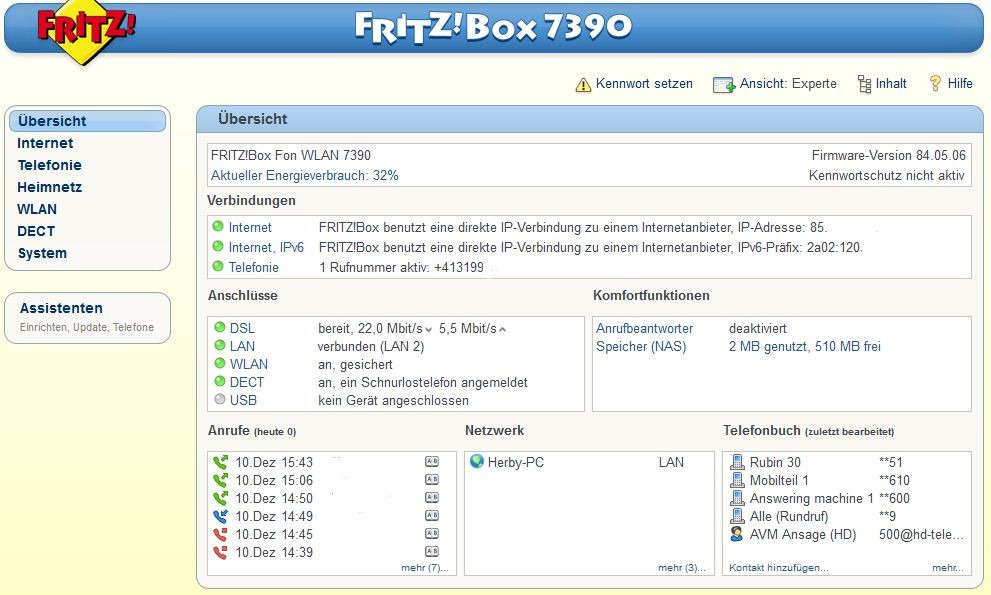Click the Hilfe lightbulb icon
This screenshot has width=991, height=595.
tap(936, 84)
